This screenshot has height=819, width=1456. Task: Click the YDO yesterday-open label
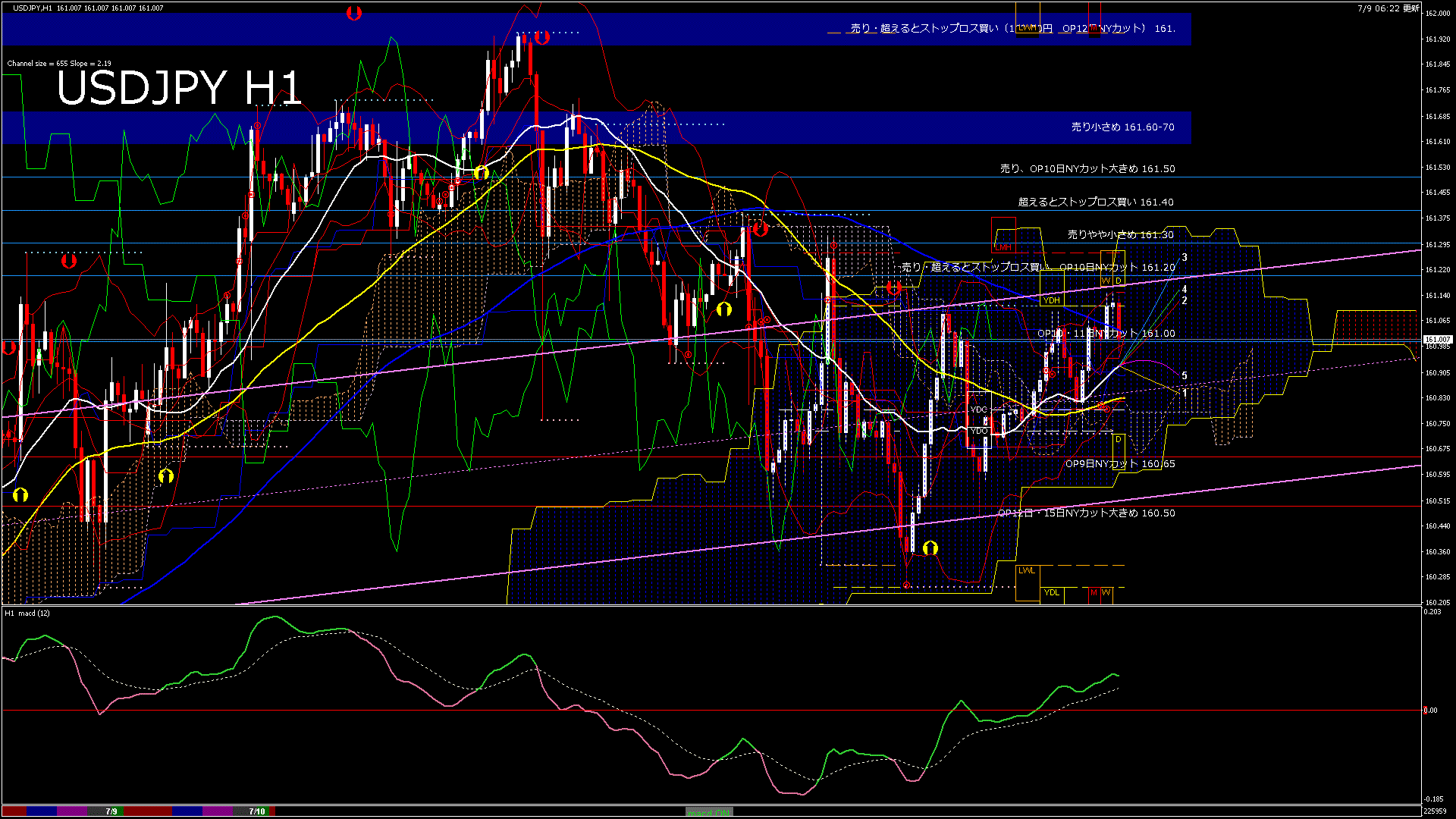979,431
